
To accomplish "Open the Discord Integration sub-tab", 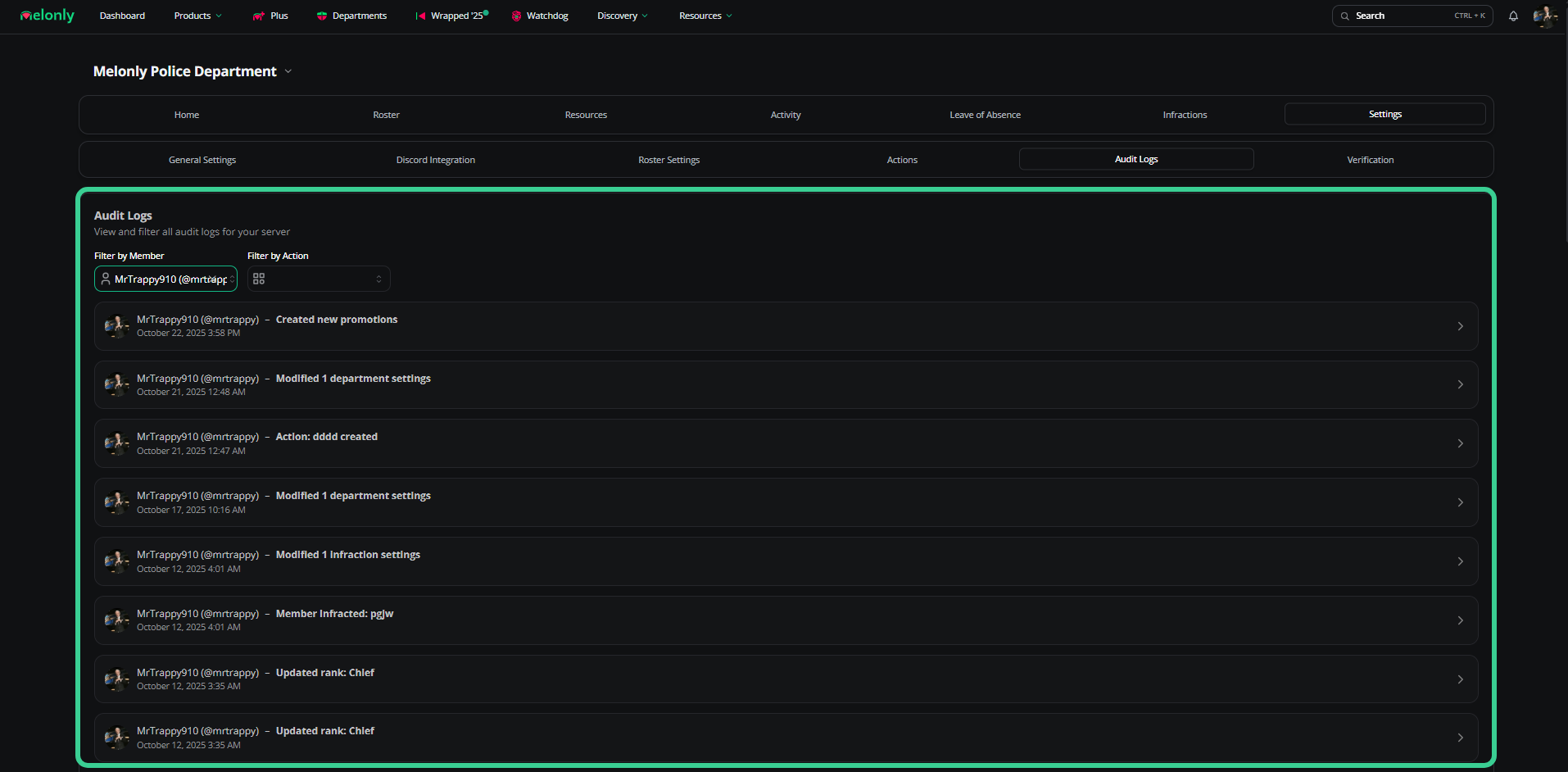I will click(x=436, y=160).
